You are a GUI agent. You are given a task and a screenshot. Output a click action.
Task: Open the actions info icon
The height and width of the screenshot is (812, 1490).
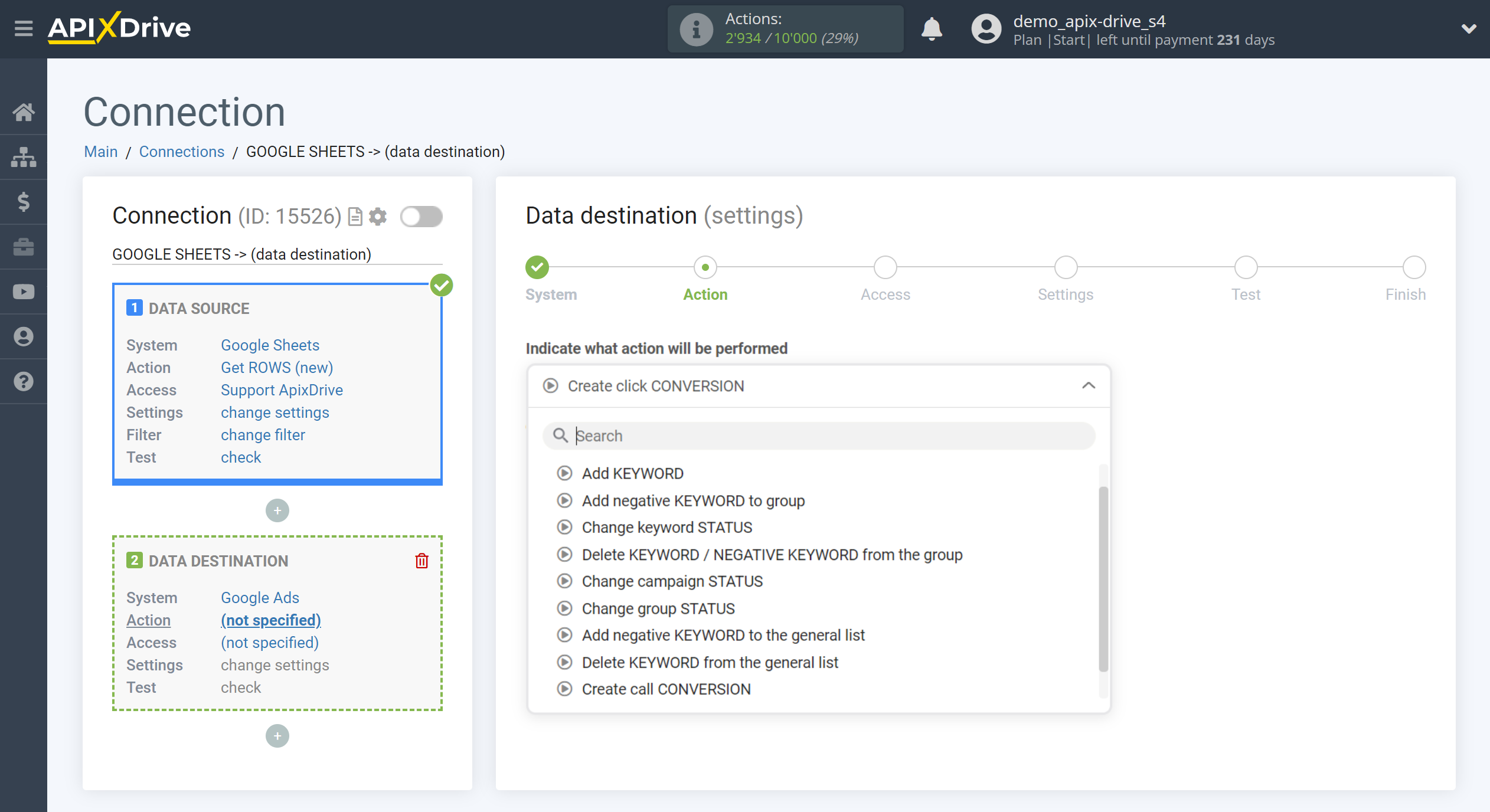tap(696, 29)
